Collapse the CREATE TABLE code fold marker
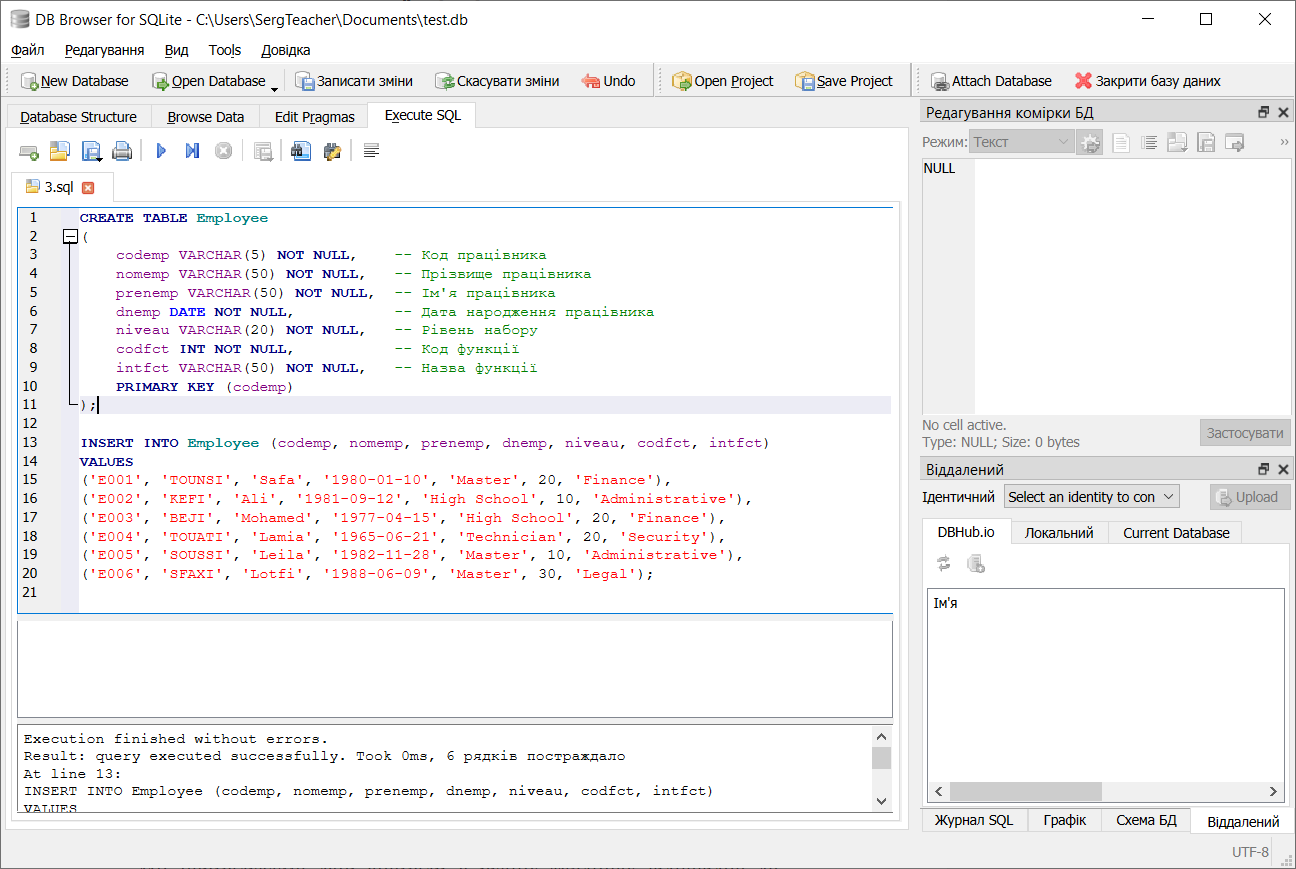This screenshot has width=1296, height=869. pos(70,237)
